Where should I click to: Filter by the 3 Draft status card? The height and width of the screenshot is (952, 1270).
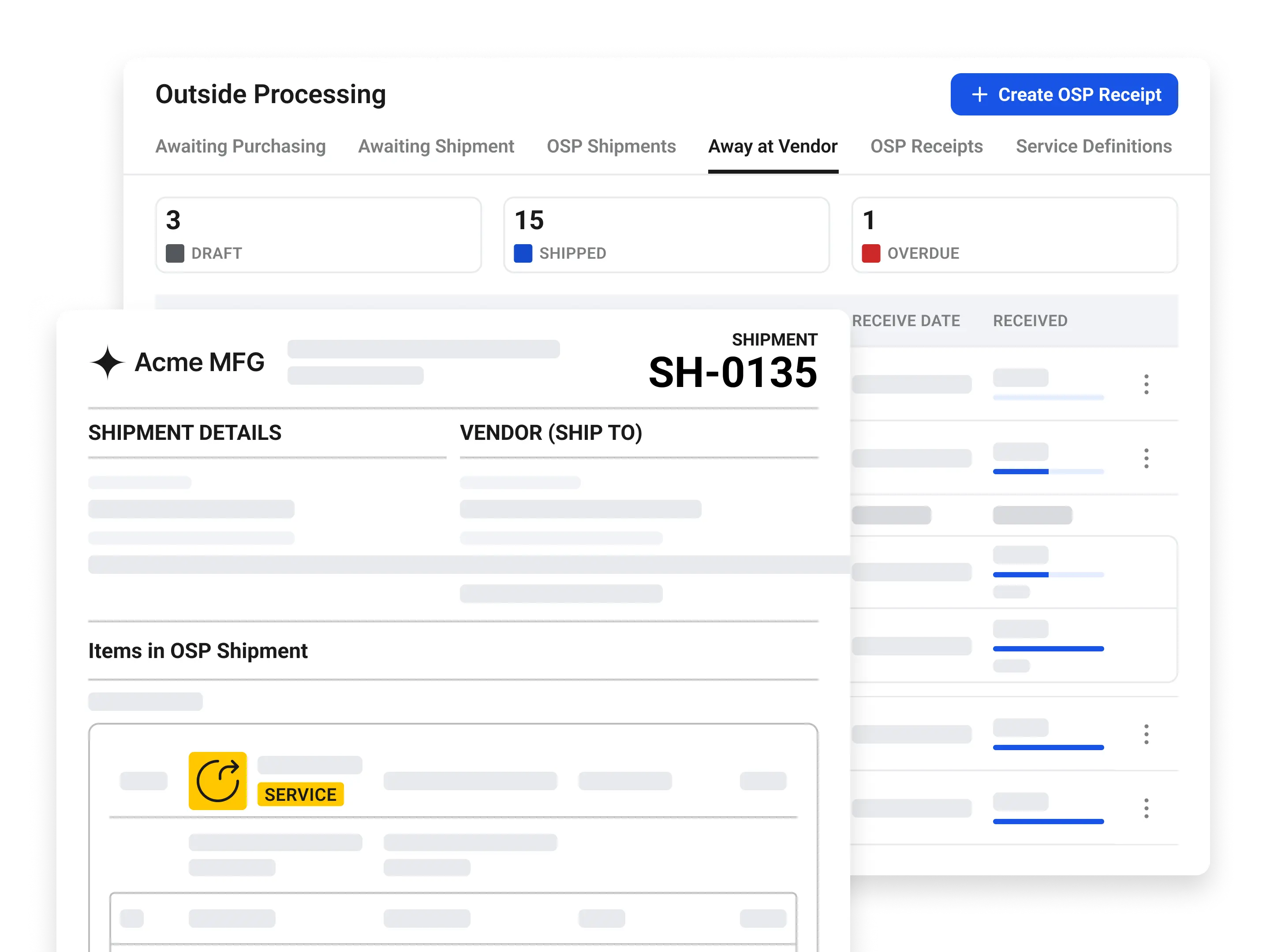coord(319,235)
